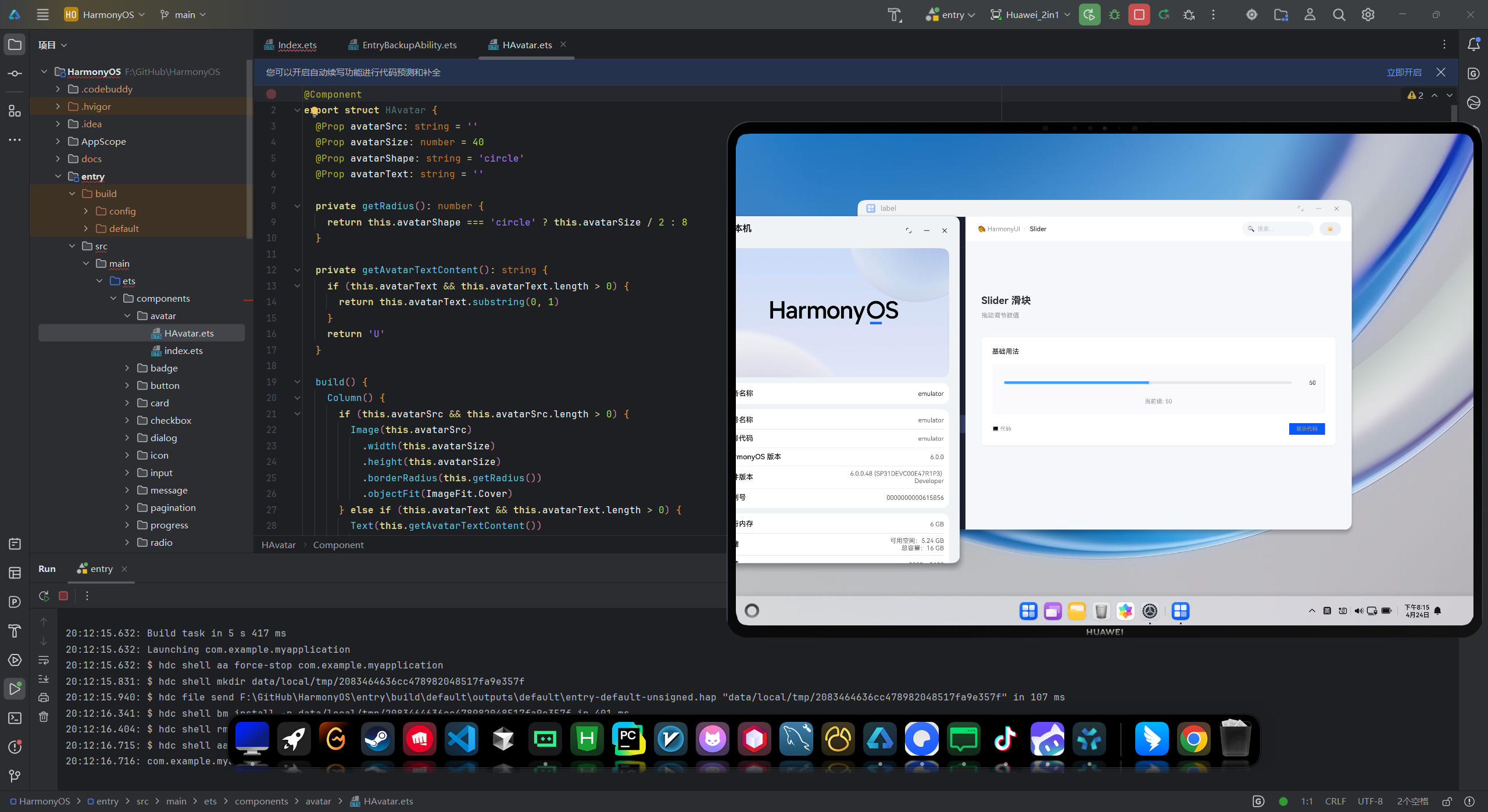Open the Search Everywhere magnifier icon

1339,15
